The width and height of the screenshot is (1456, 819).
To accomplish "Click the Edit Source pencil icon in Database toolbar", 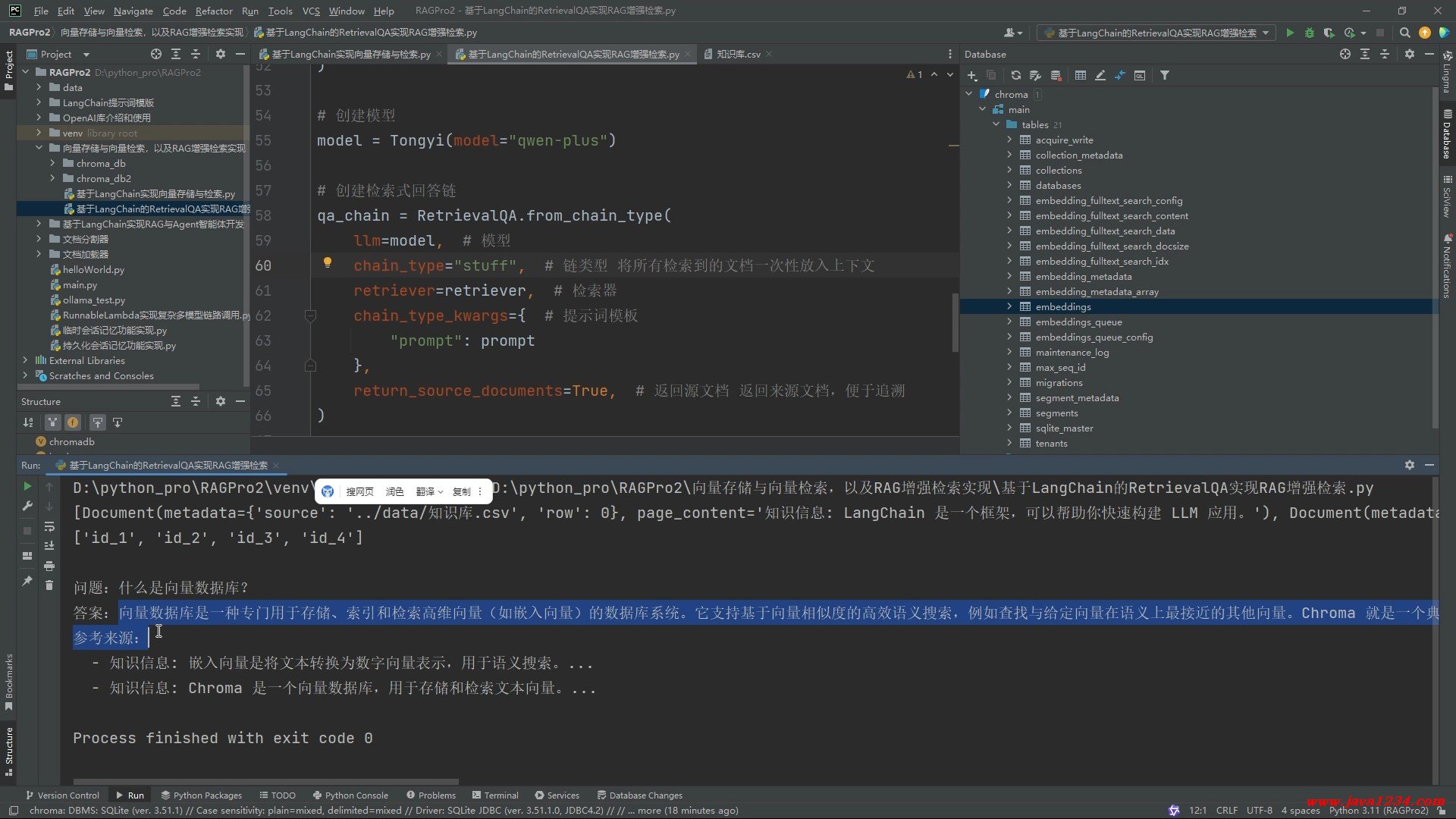I will click(x=1100, y=75).
